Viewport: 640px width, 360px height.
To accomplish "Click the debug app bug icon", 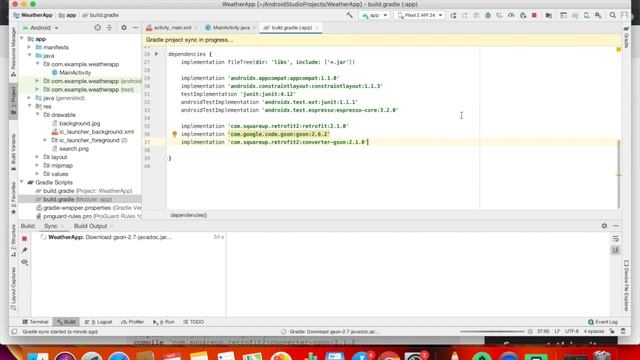I will point(488,15).
